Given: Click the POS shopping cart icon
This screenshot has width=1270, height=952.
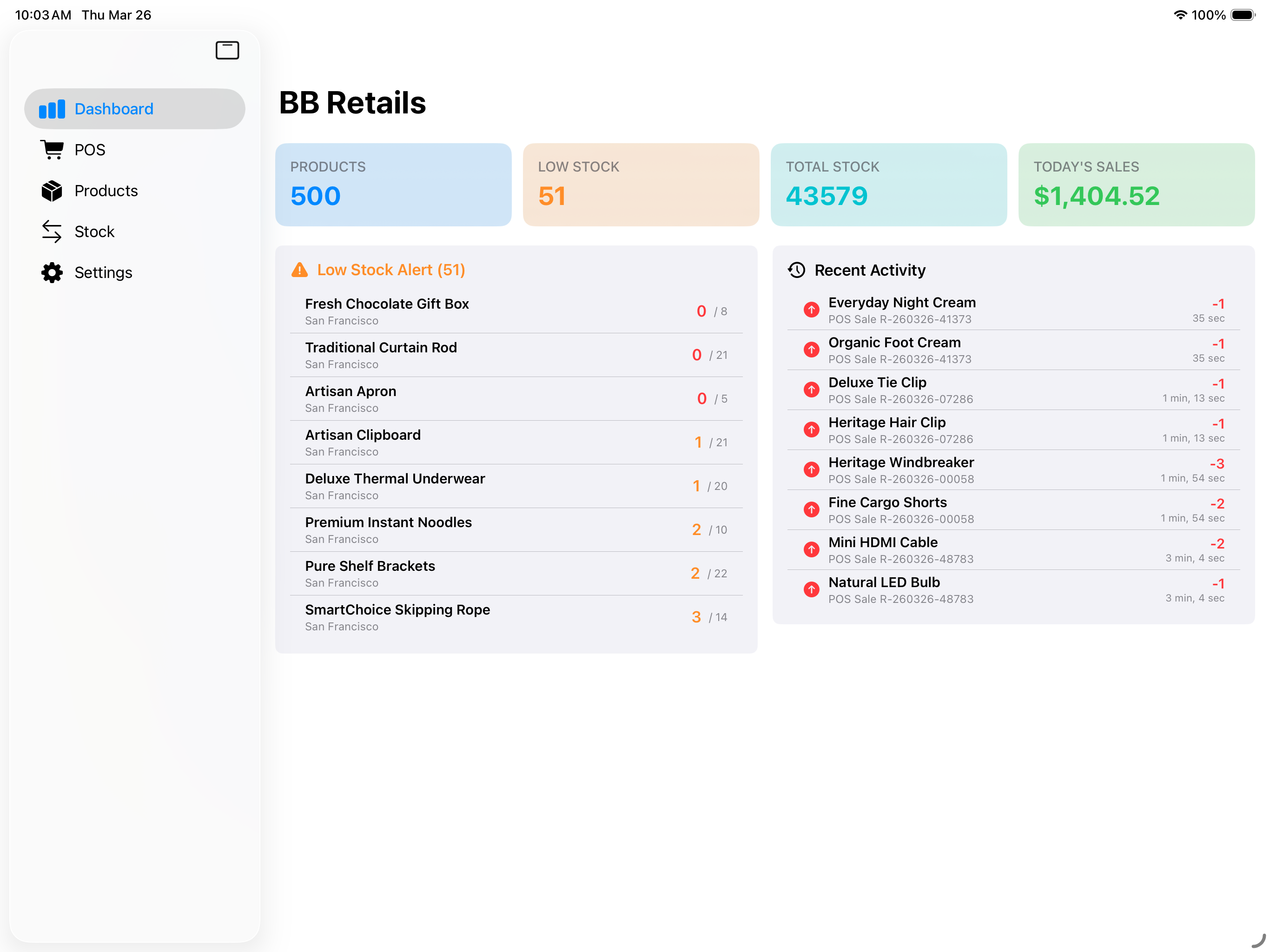Looking at the screenshot, I should pyautogui.click(x=52, y=150).
